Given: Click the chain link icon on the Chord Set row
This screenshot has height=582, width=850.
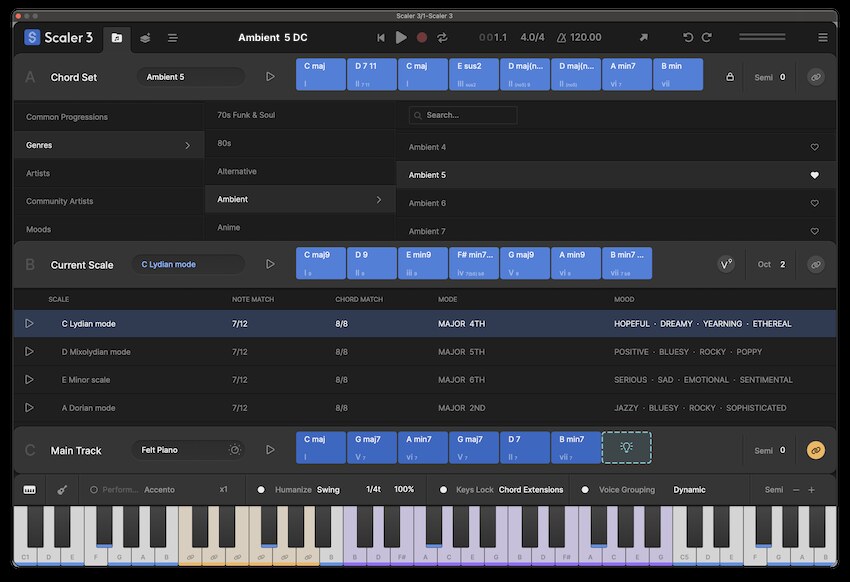Looking at the screenshot, I should click(815, 75).
